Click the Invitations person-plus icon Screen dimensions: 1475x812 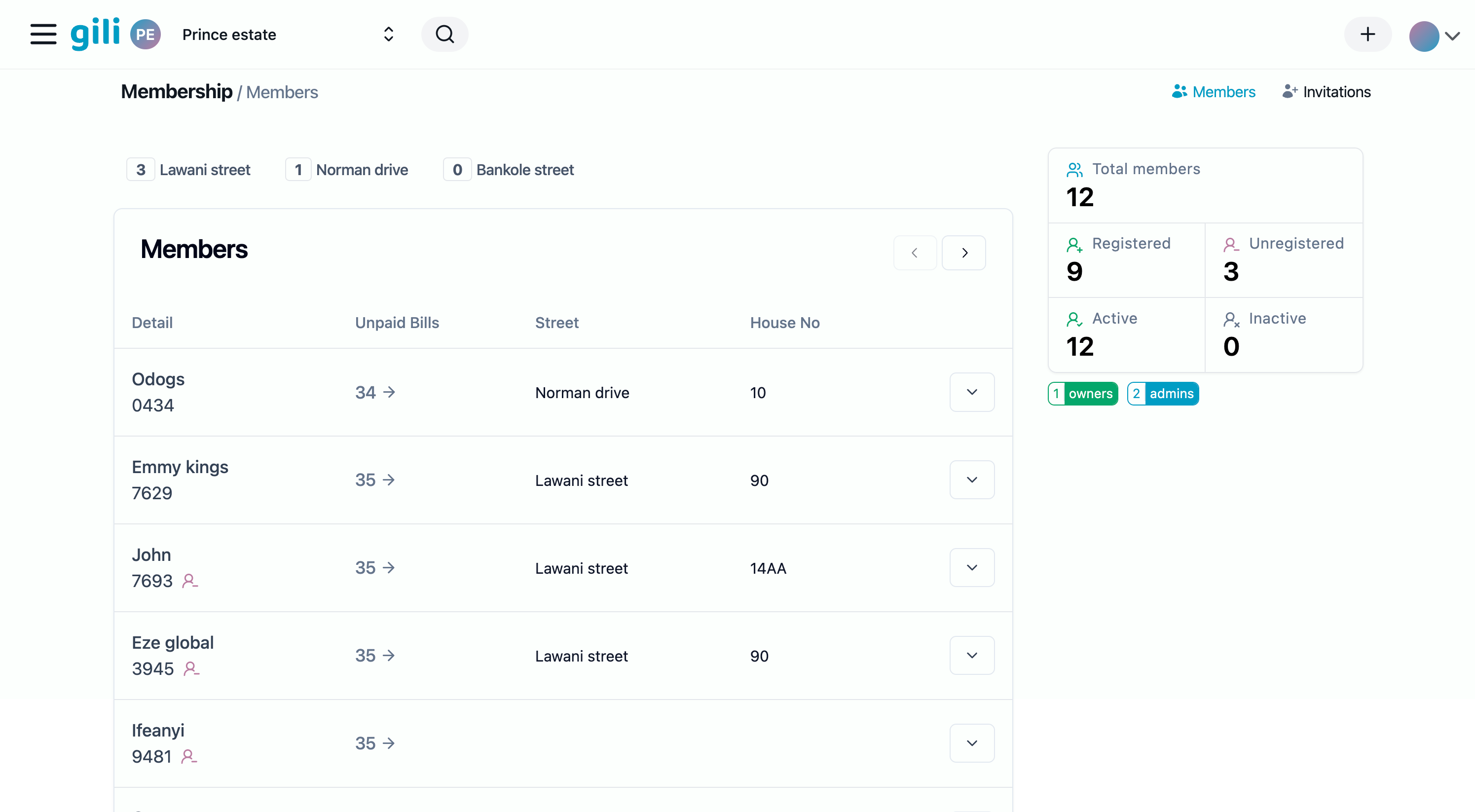(1290, 91)
